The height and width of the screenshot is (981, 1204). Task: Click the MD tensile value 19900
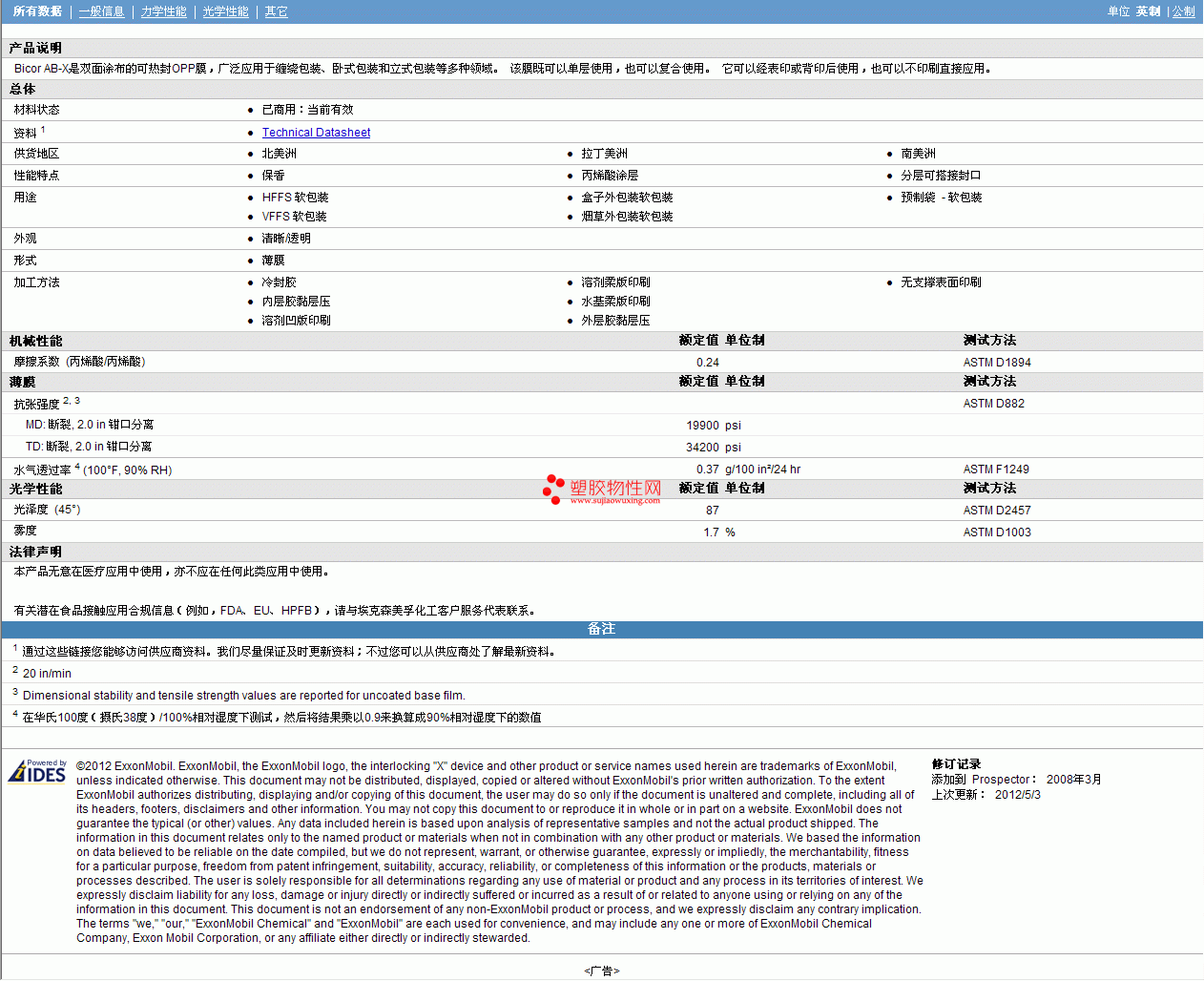coord(703,426)
